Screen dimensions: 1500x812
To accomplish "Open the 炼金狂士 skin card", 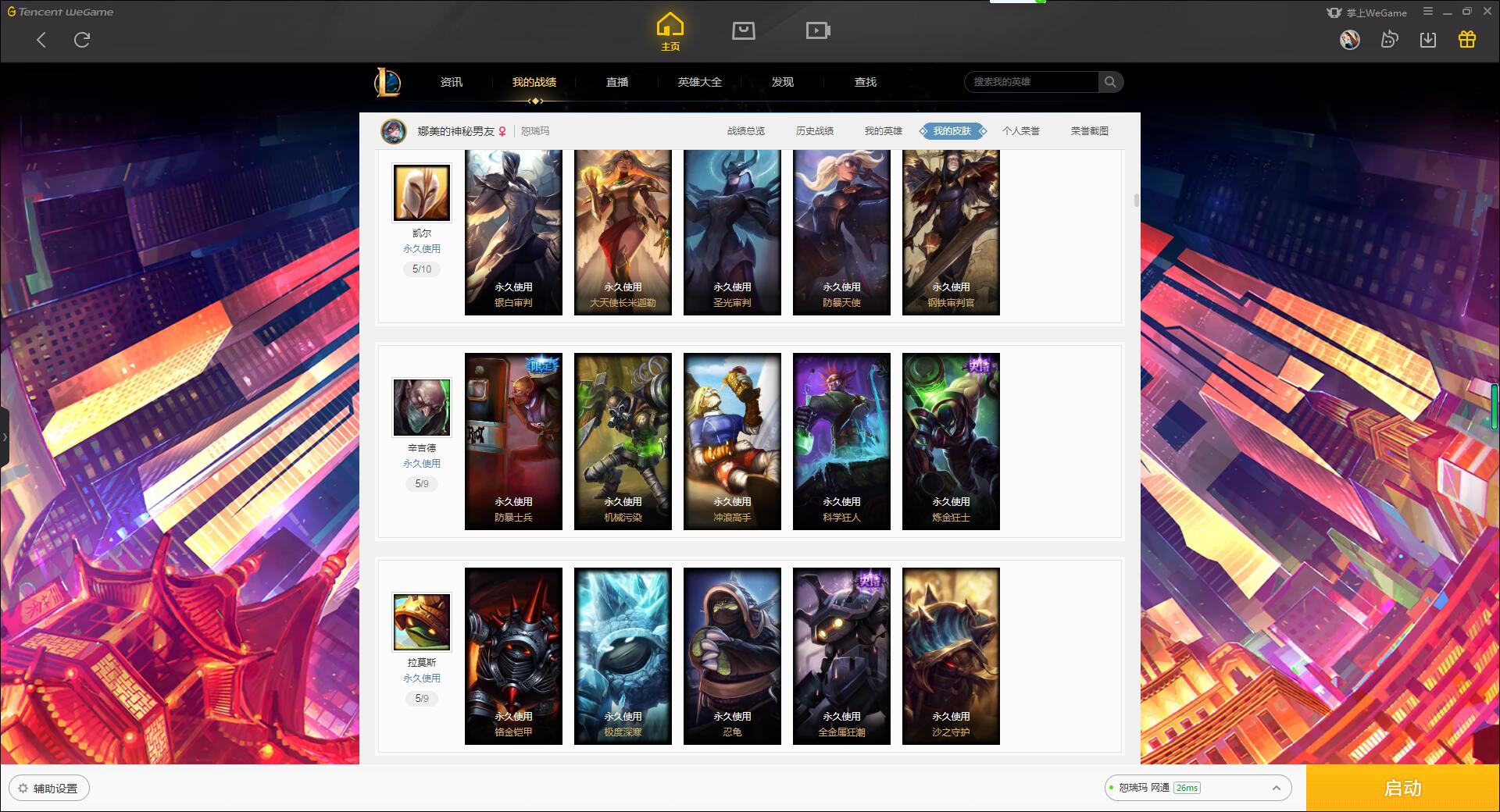I will click(x=951, y=441).
